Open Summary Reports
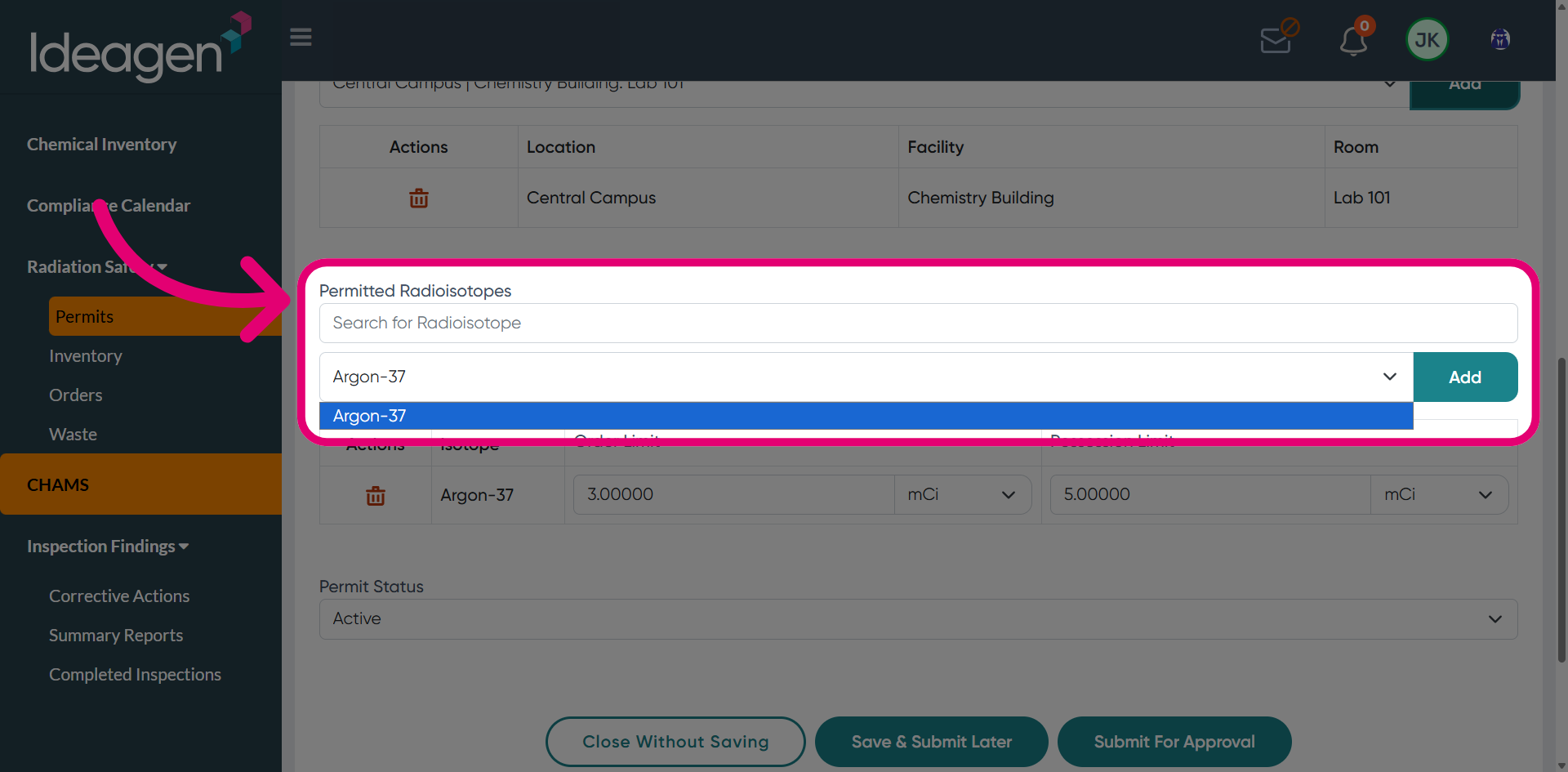 click(x=116, y=636)
